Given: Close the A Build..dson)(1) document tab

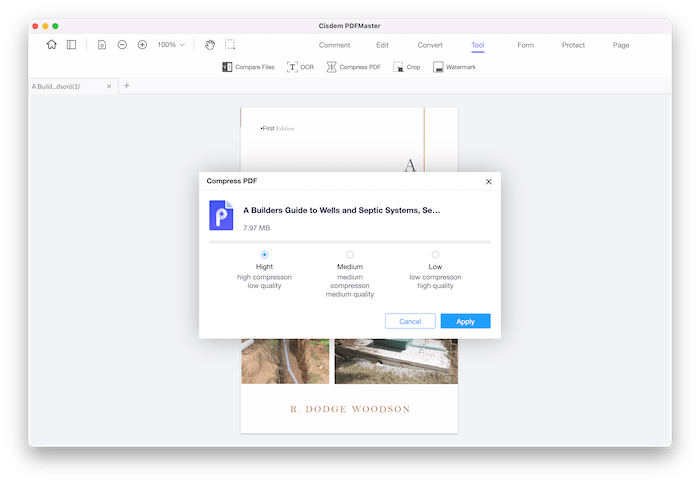Looking at the screenshot, I should point(109,86).
